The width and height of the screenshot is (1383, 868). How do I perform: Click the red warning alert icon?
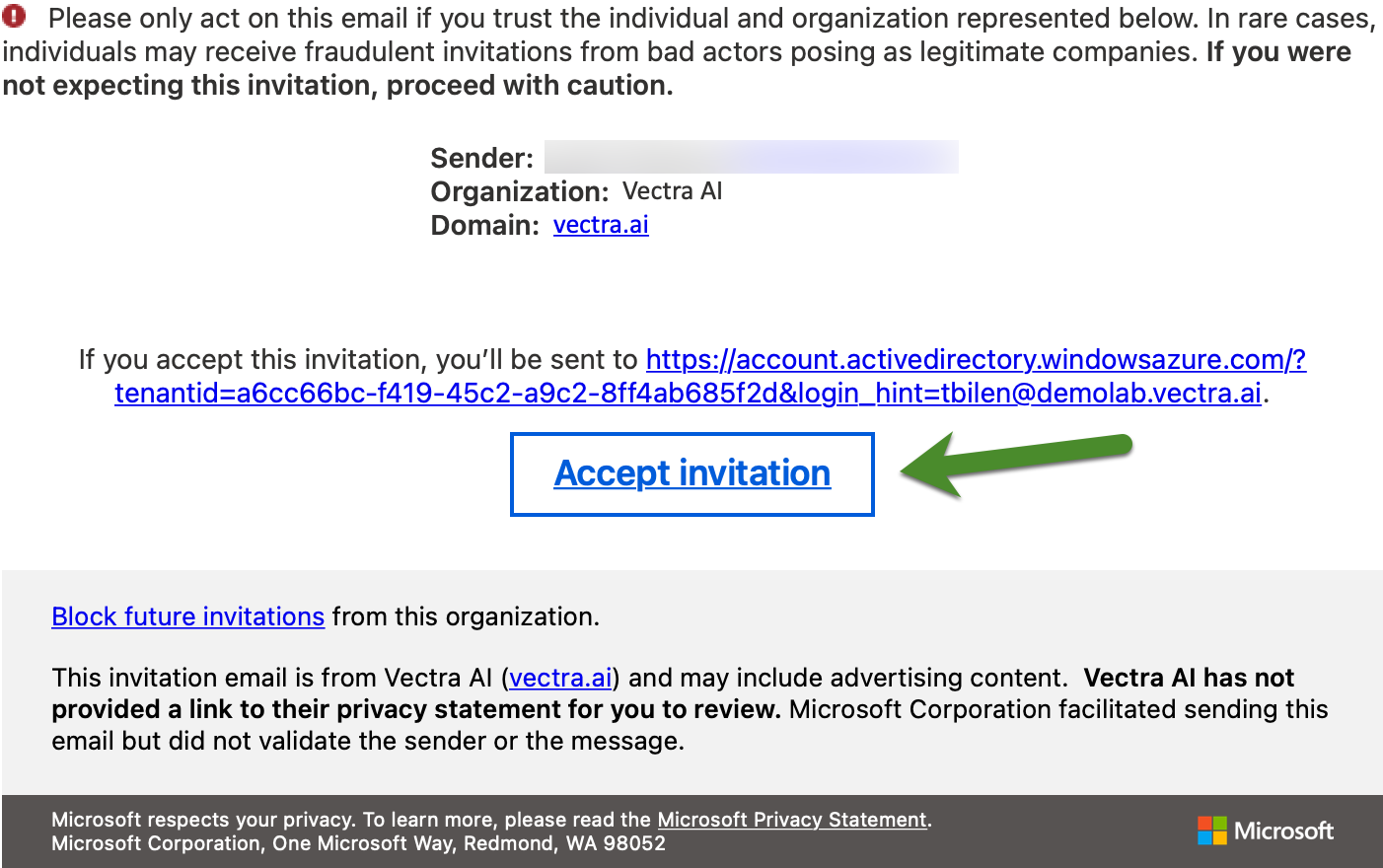(15, 17)
